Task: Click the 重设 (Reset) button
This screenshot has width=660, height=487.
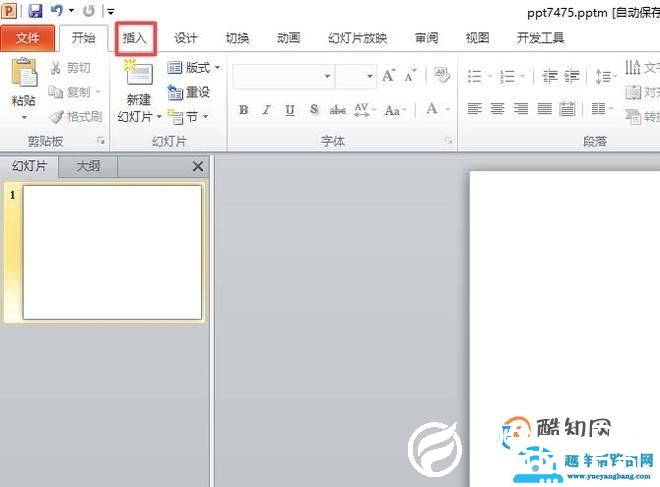Action: (189, 92)
